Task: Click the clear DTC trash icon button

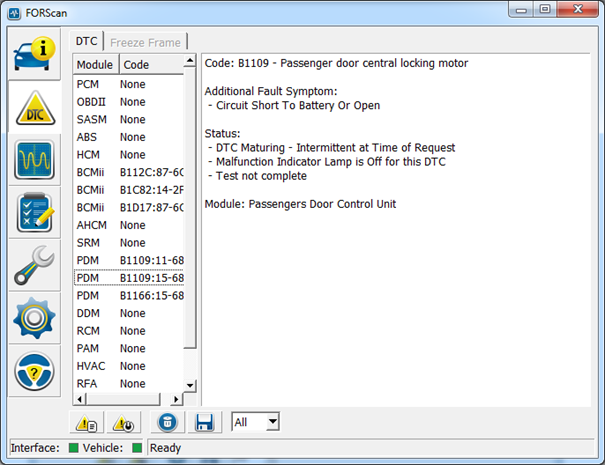Action: 170,423
